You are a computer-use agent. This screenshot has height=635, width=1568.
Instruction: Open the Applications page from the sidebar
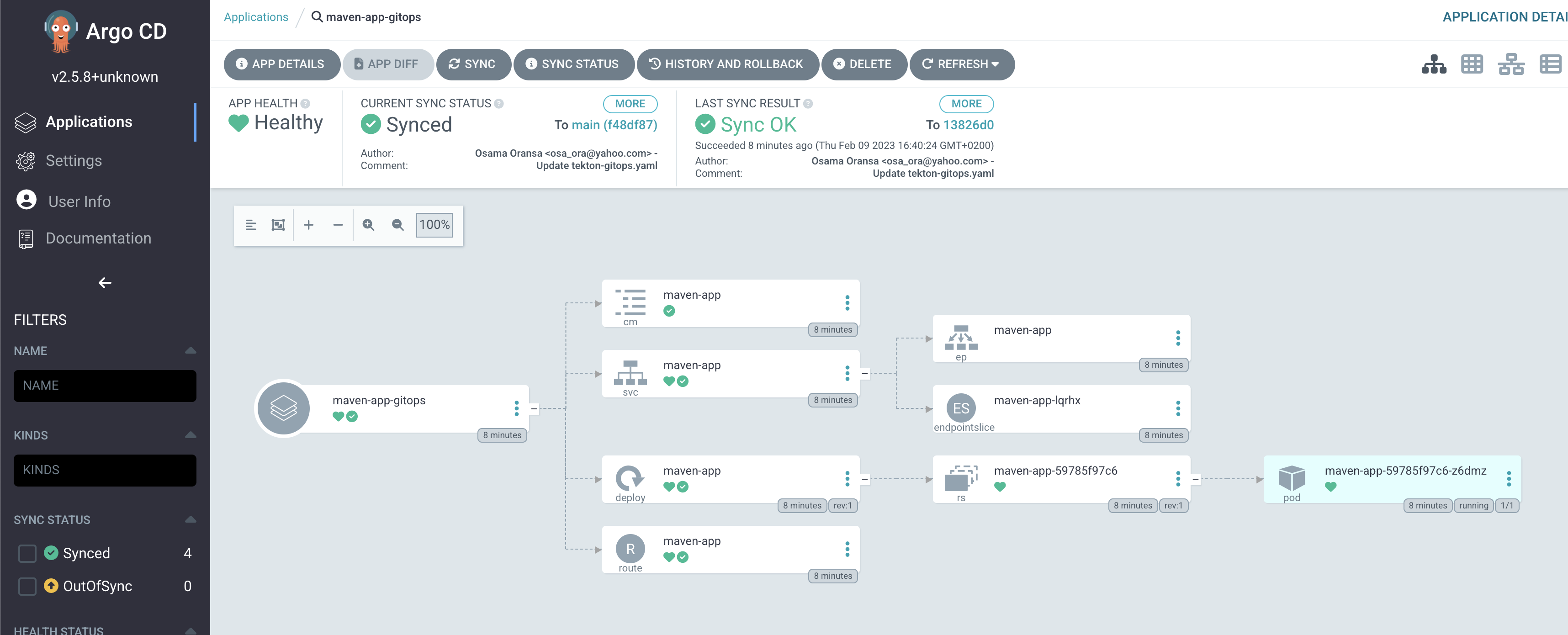tap(89, 121)
